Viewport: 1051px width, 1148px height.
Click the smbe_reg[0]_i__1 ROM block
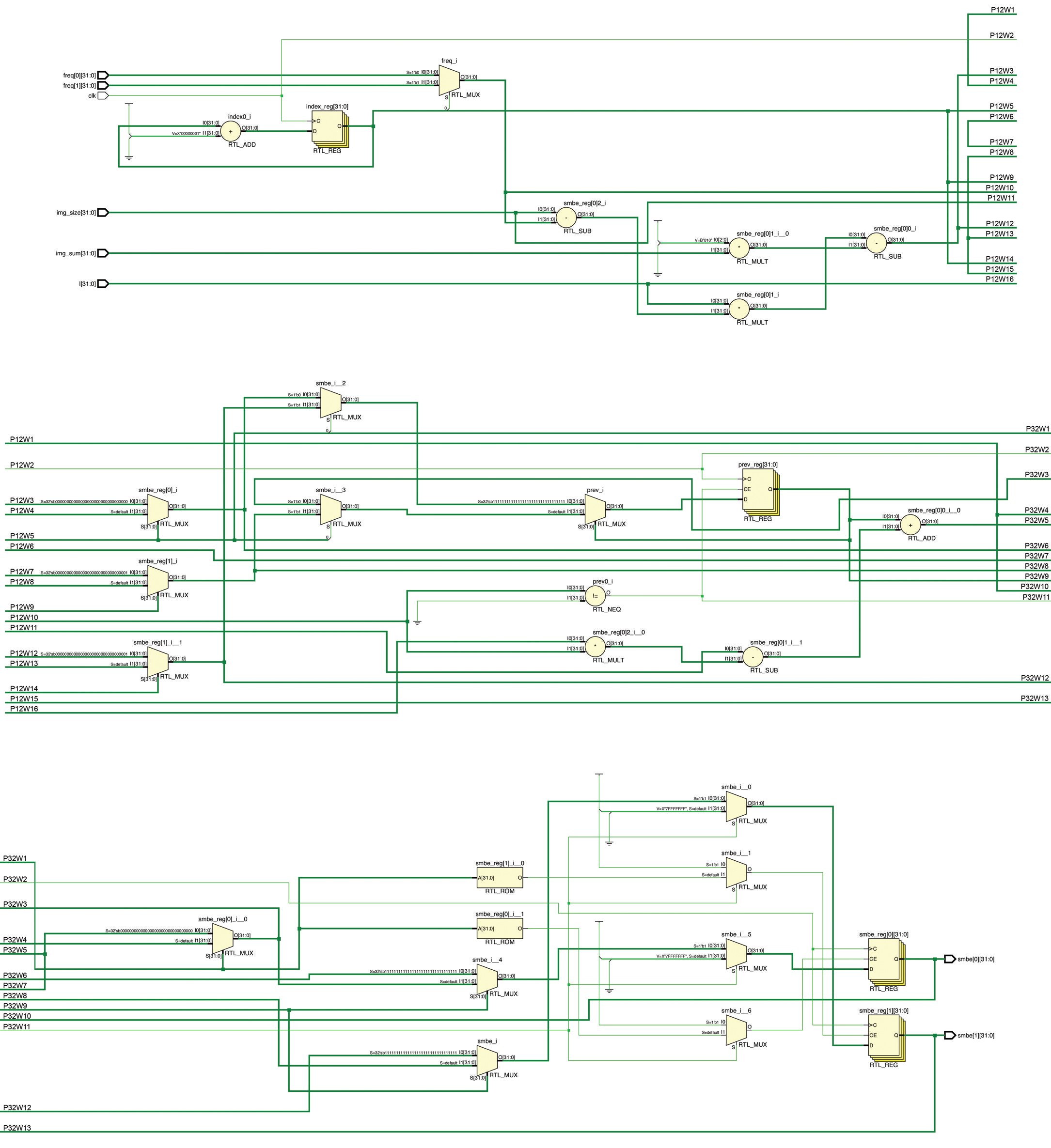pyautogui.click(x=500, y=928)
